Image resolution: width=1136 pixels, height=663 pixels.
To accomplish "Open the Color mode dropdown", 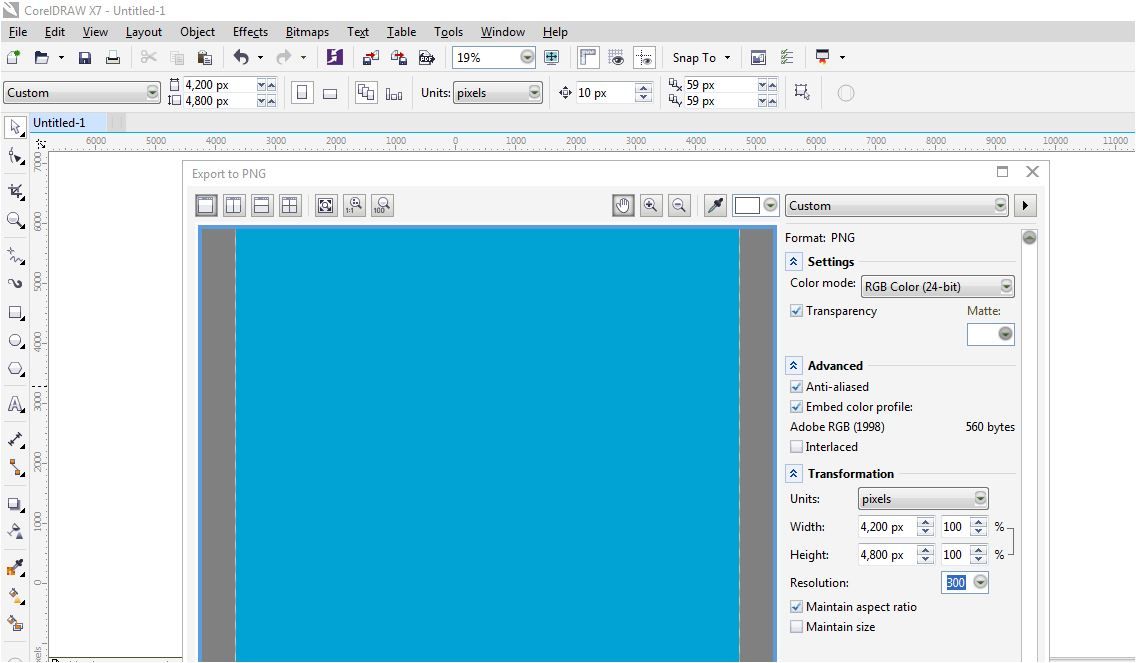I will (937, 287).
